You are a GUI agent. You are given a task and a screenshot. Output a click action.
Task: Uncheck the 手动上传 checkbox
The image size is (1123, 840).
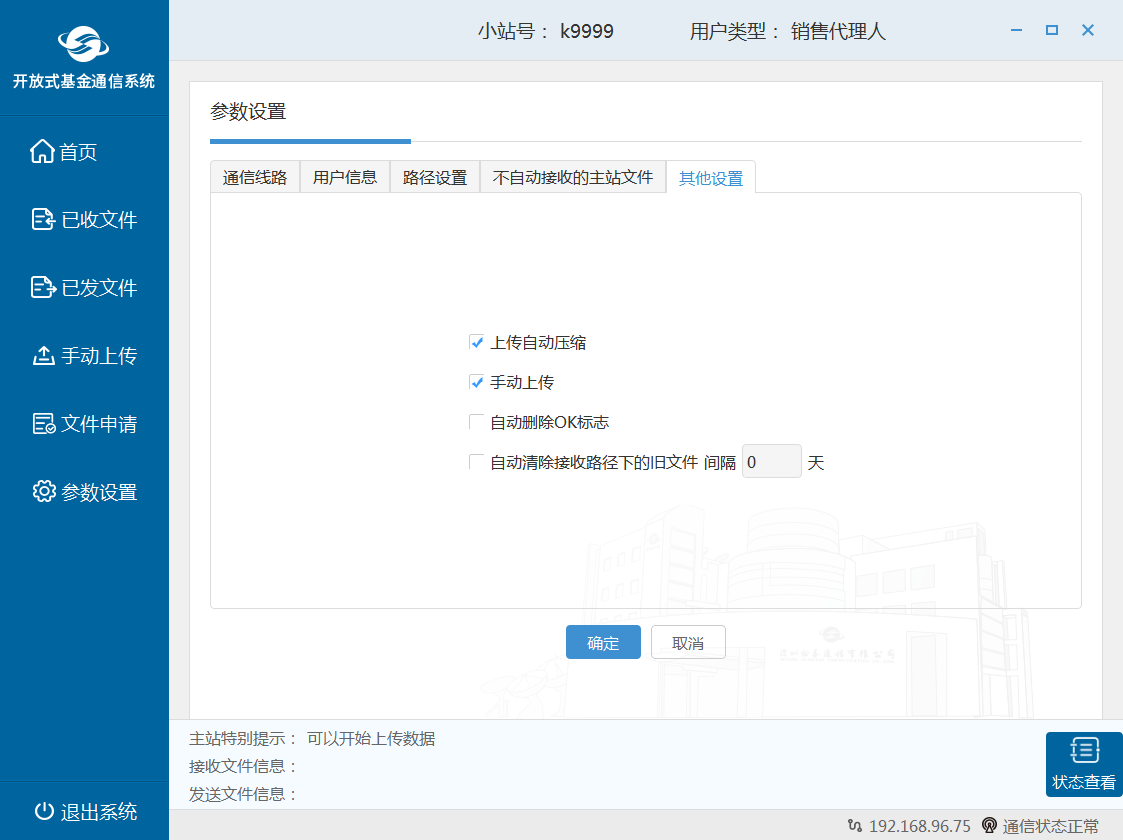pos(476,382)
